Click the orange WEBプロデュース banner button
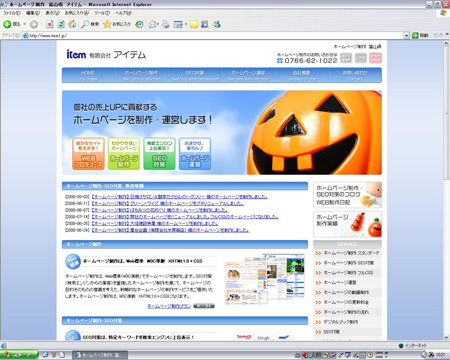This screenshot has width=450, height=360. click(88, 154)
